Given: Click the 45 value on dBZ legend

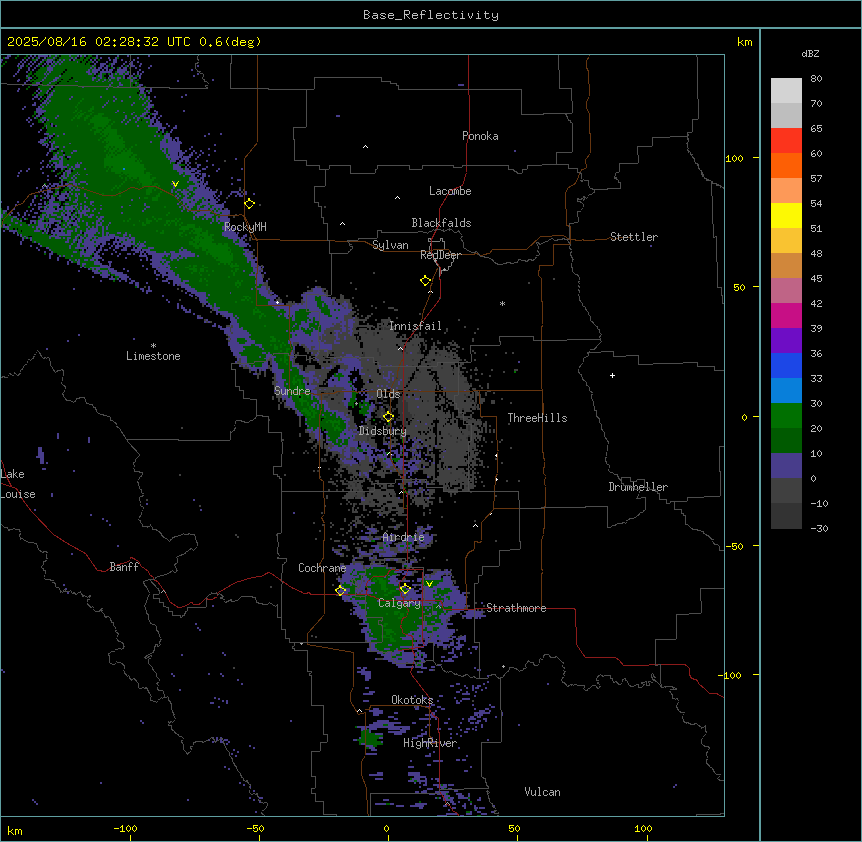Looking at the screenshot, I should [x=816, y=279].
